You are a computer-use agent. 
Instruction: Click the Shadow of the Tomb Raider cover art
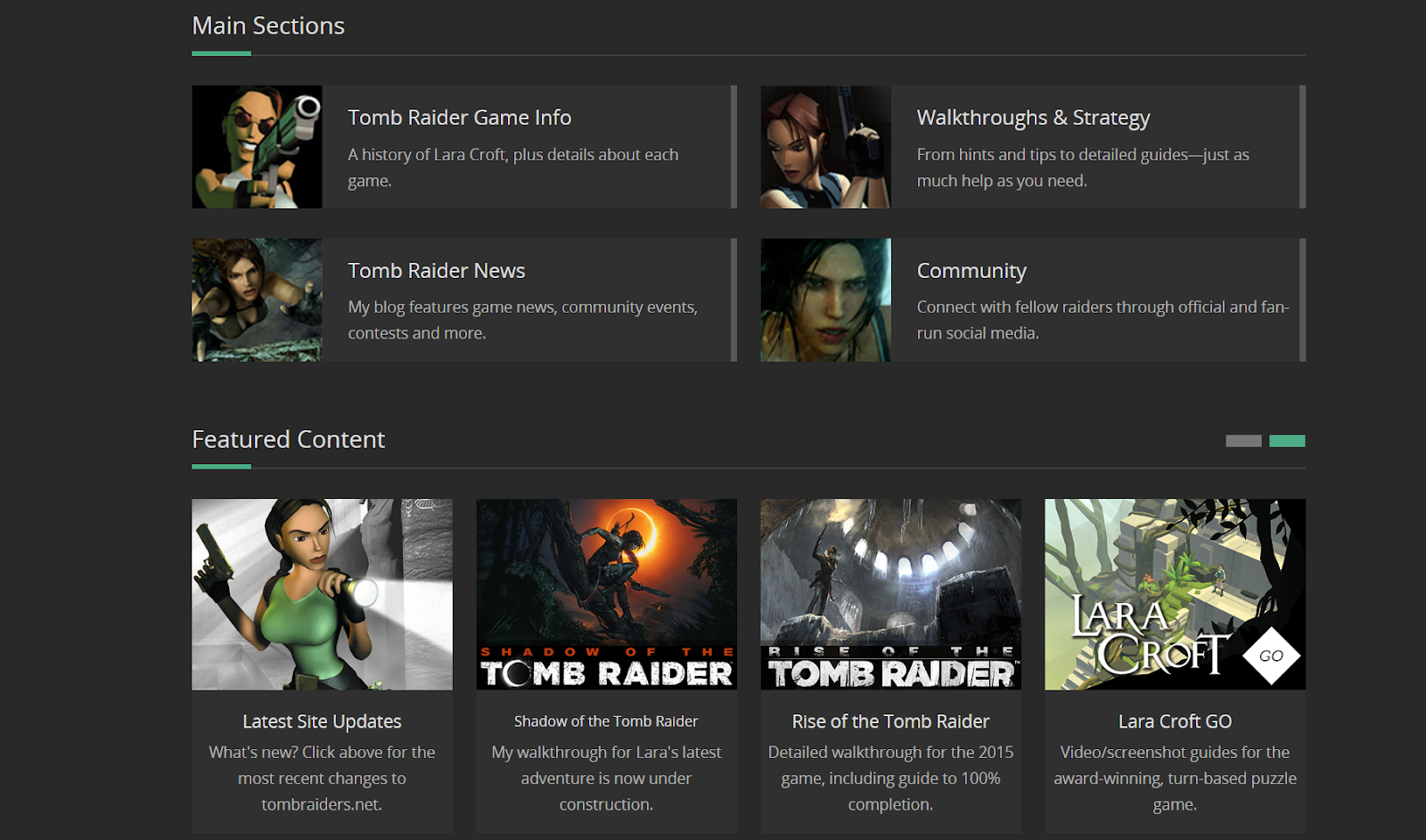[x=605, y=594]
